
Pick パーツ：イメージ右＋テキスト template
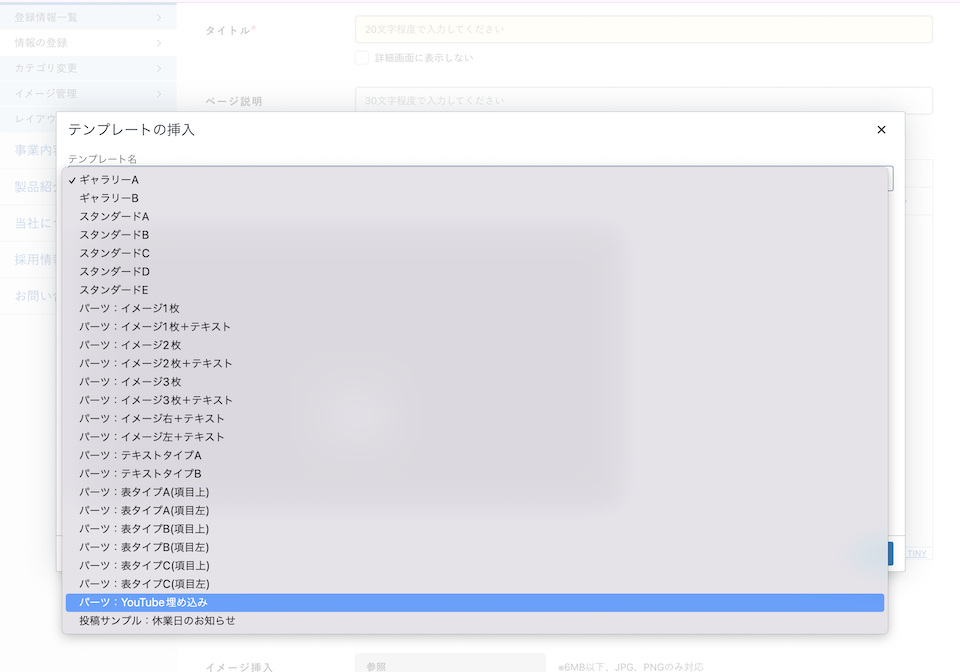coord(152,418)
